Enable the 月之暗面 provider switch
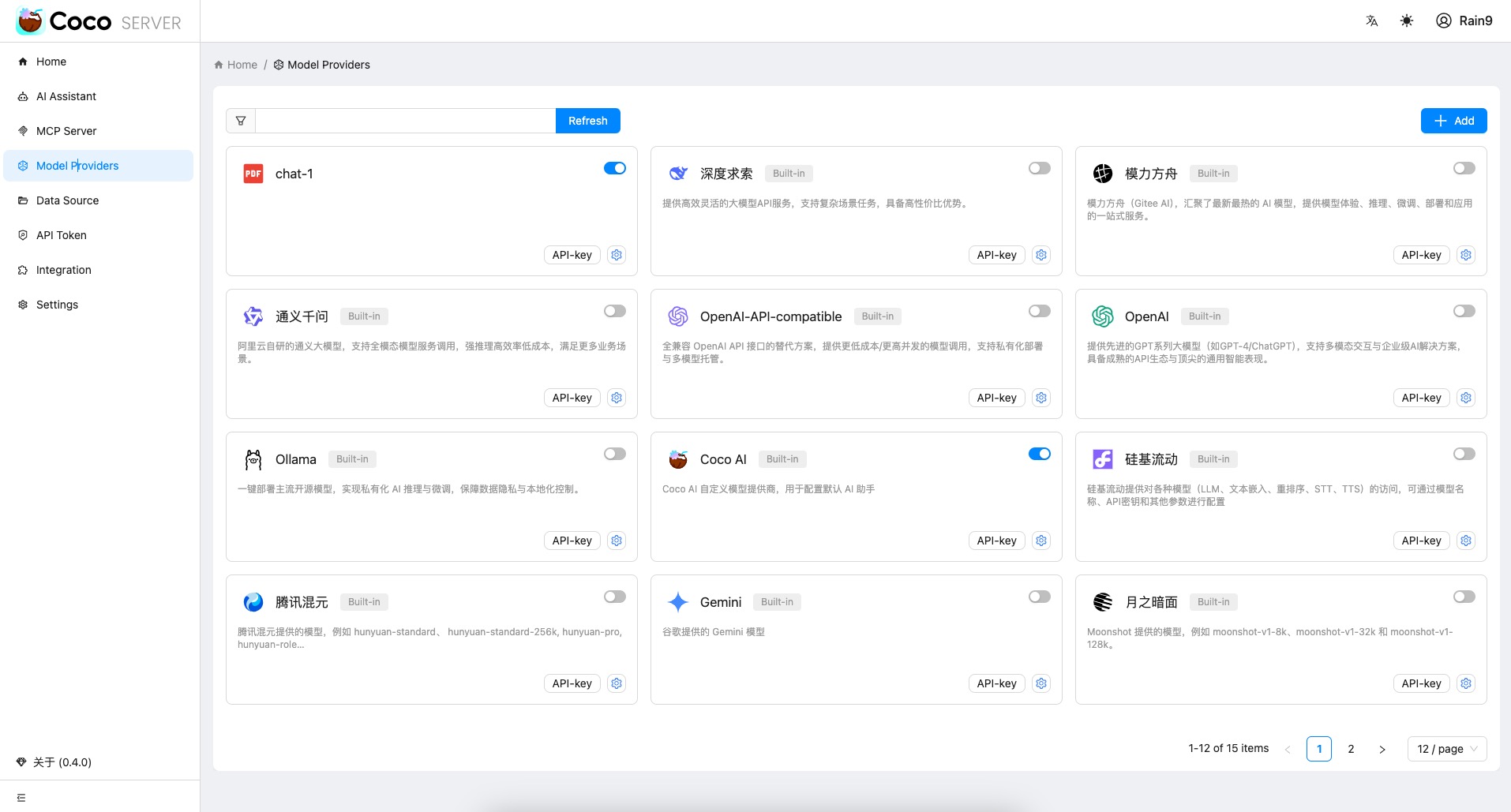This screenshot has height=812, width=1511. point(1464,597)
